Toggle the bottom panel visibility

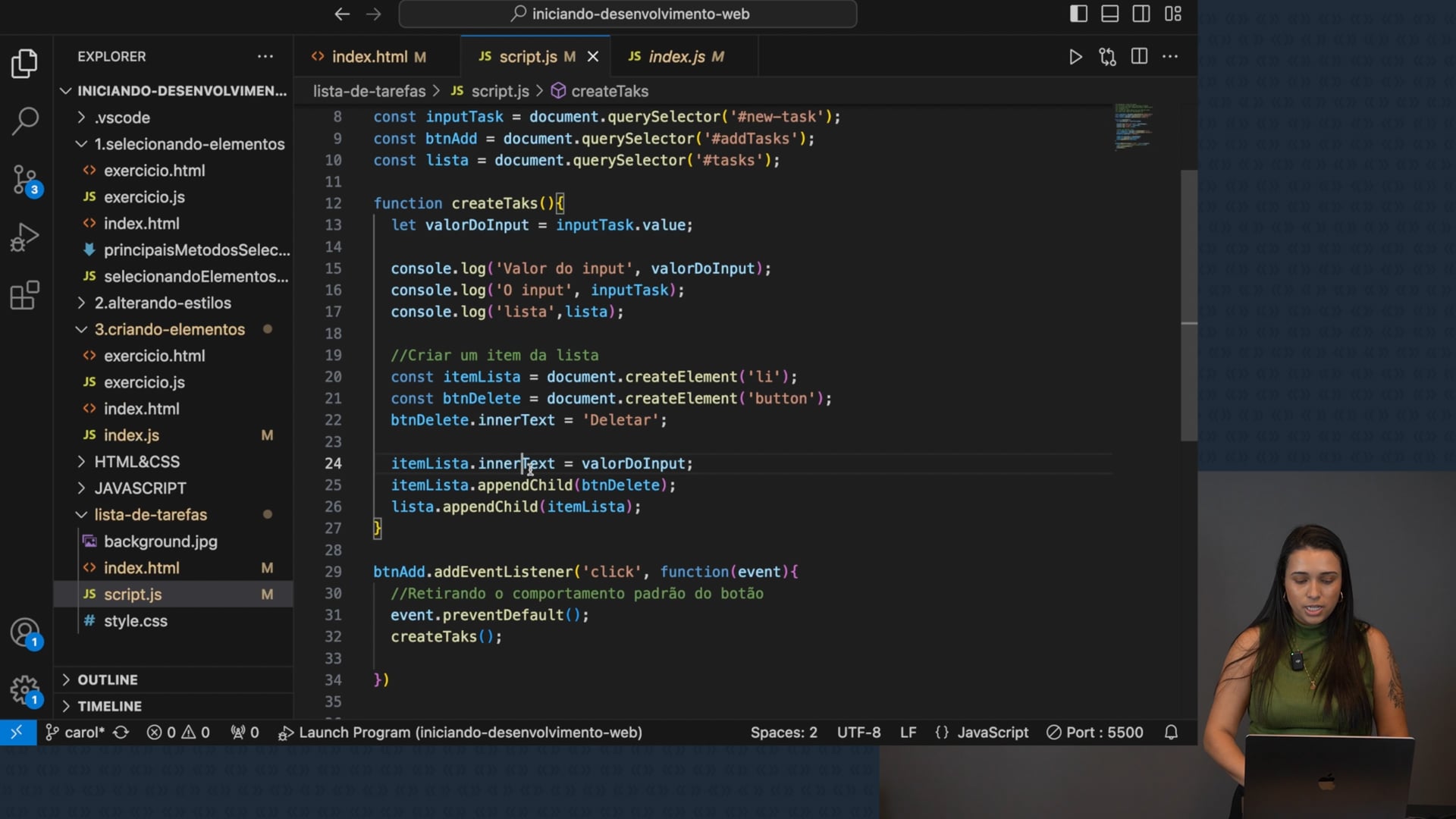tap(1109, 14)
